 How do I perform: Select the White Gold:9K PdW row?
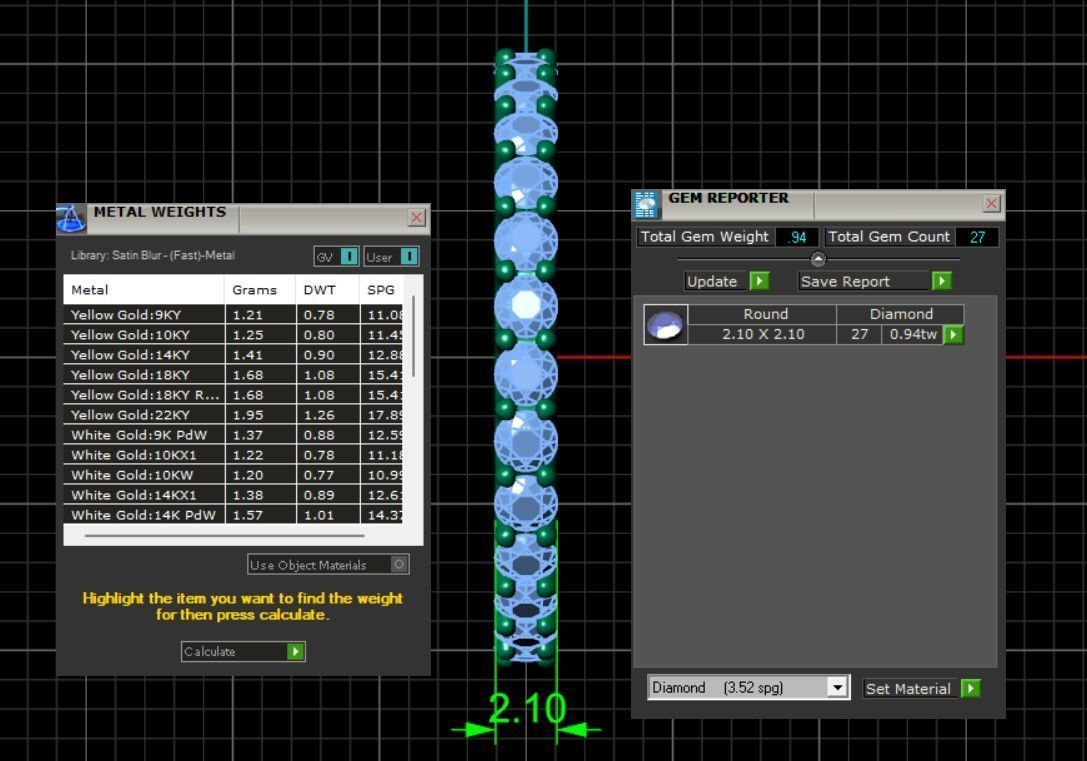point(234,435)
